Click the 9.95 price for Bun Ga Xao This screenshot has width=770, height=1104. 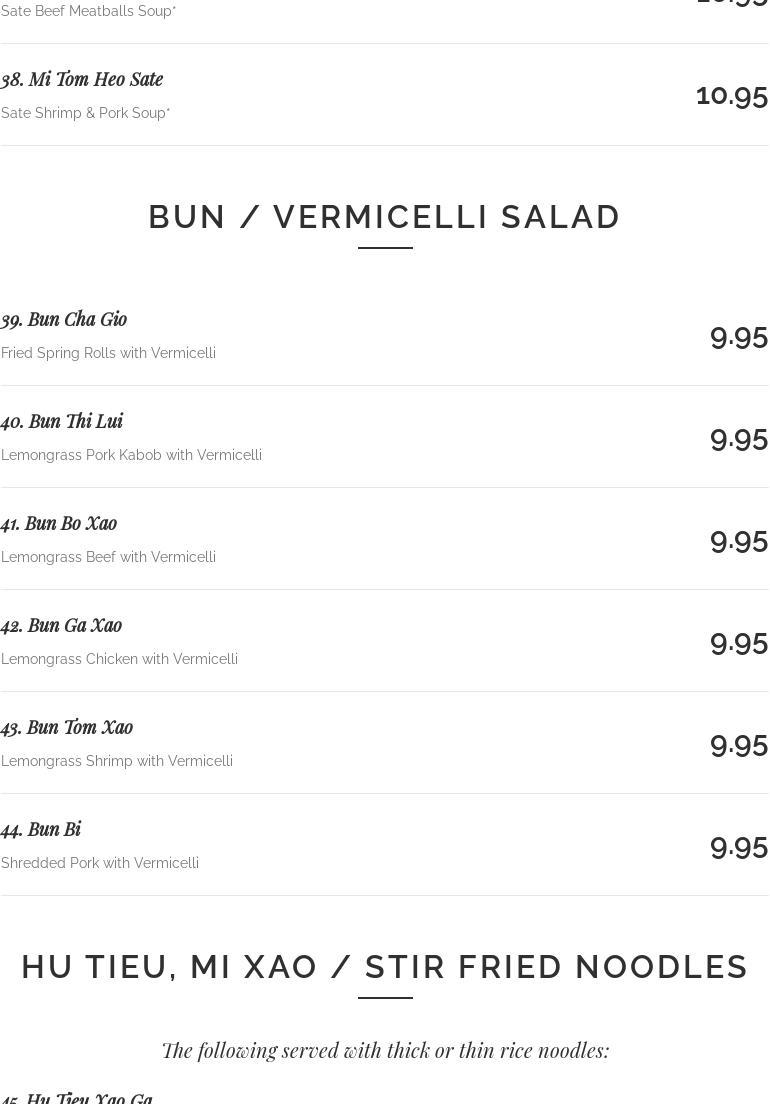tap(738, 642)
